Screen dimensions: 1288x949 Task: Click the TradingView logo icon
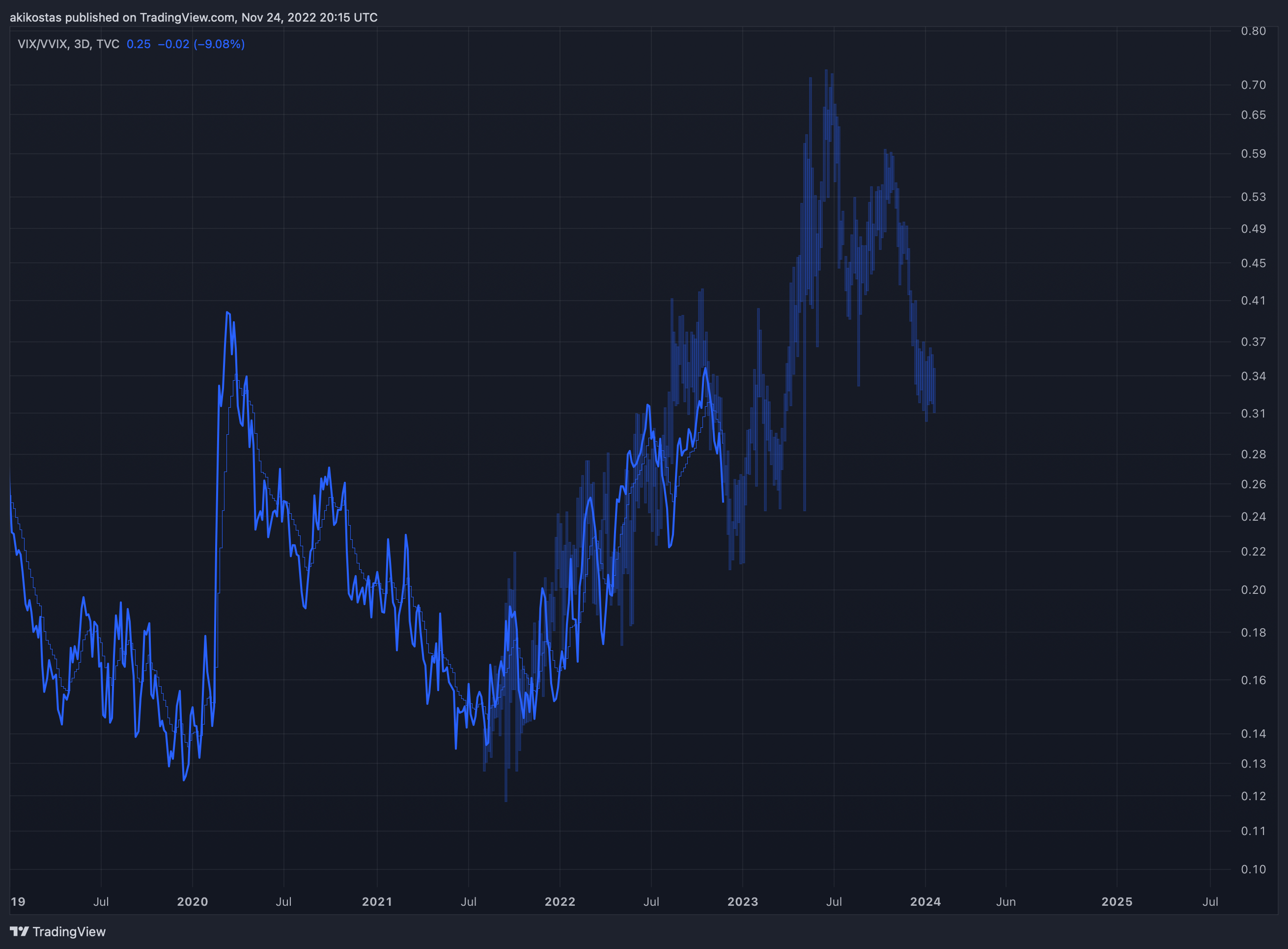[19, 931]
